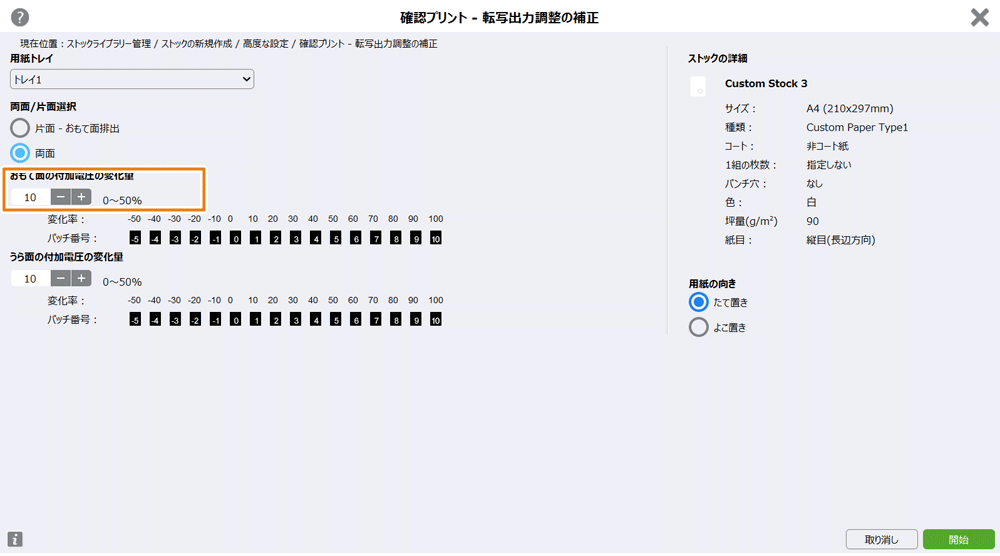Select the 両面 radio button

[x=20, y=153]
